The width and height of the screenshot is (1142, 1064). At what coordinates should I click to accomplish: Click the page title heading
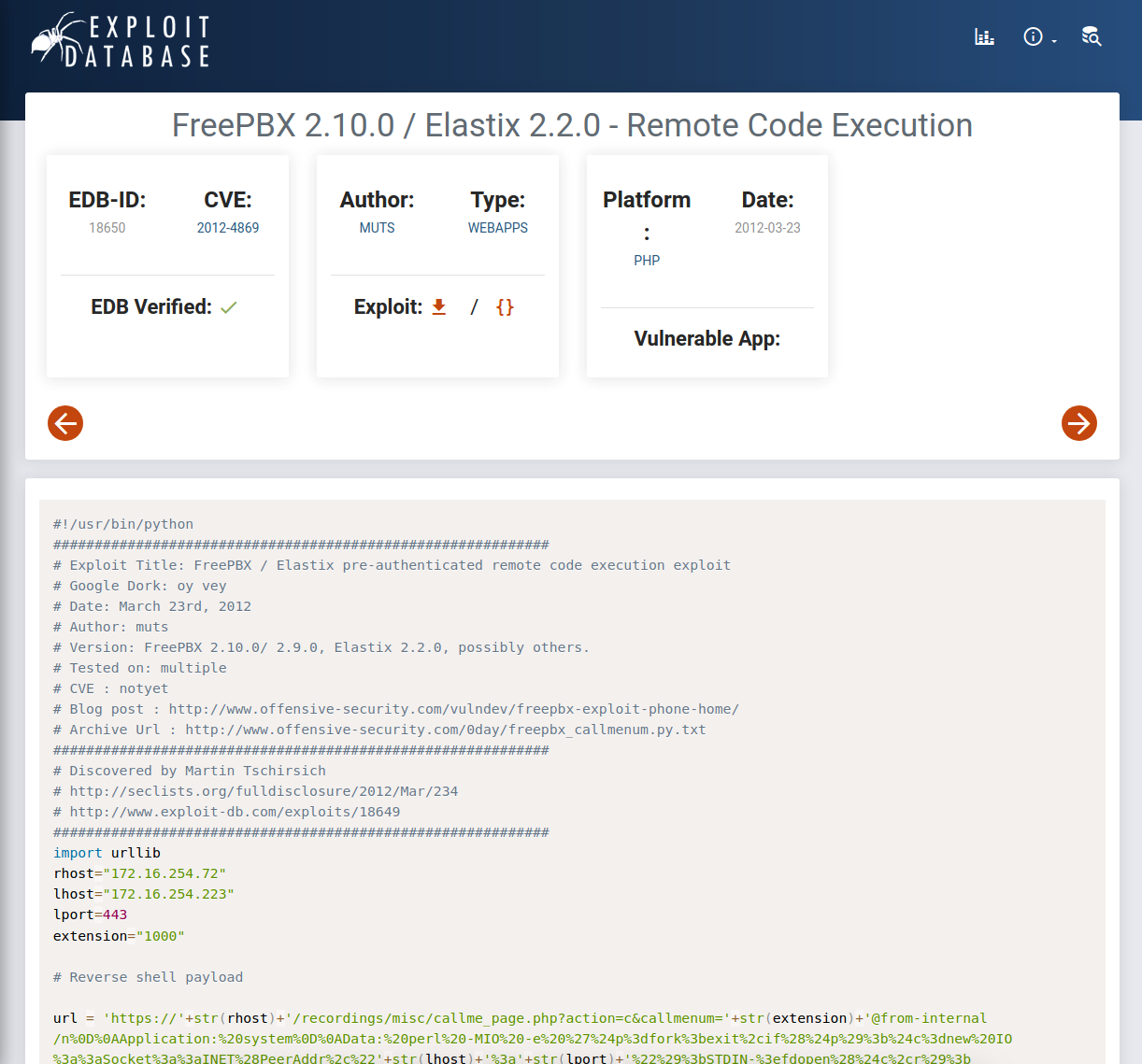click(572, 125)
